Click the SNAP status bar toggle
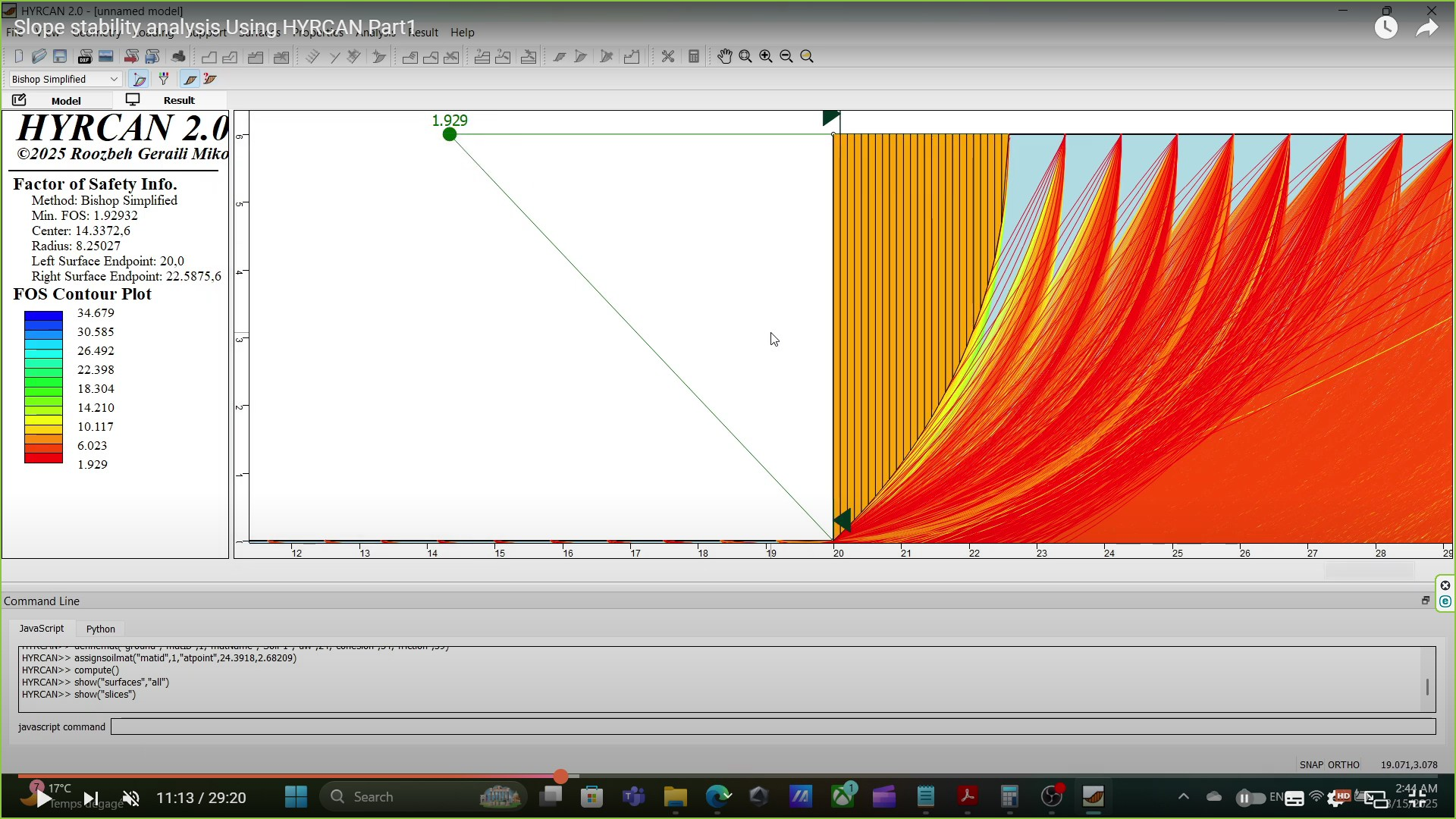Image resolution: width=1456 pixels, height=819 pixels. pyautogui.click(x=1311, y=764)
